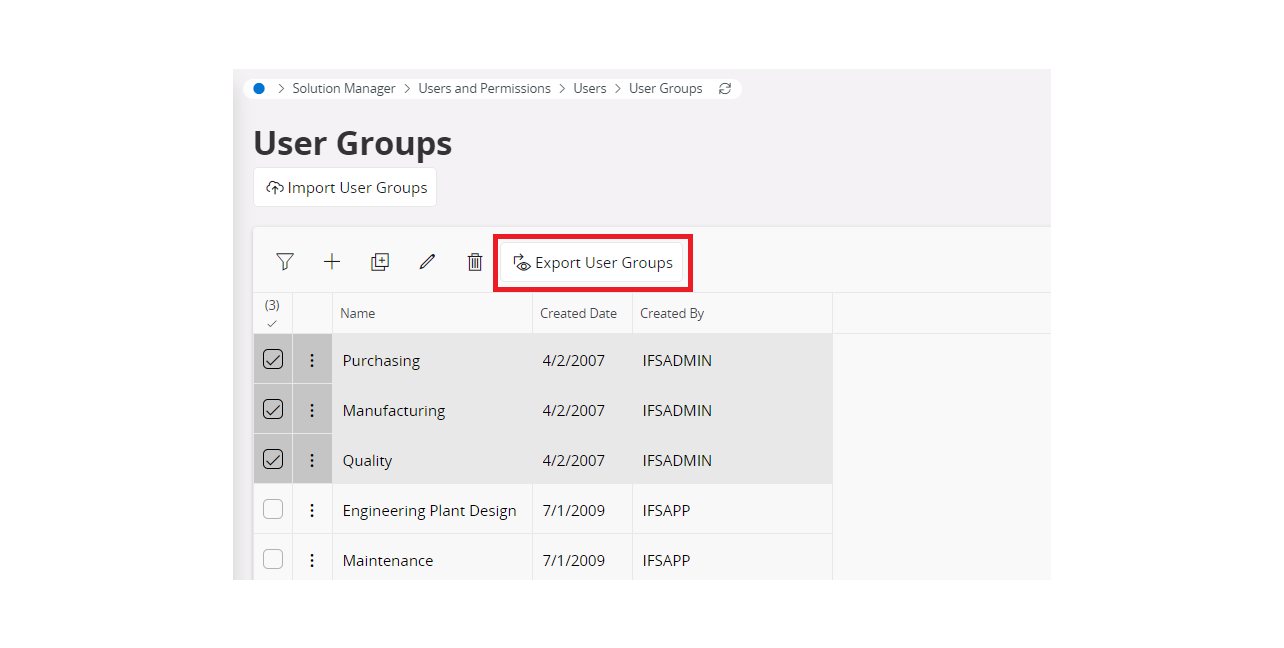
Task: Go to Solution Manager breadcrumb
Action: coord(344,89)
